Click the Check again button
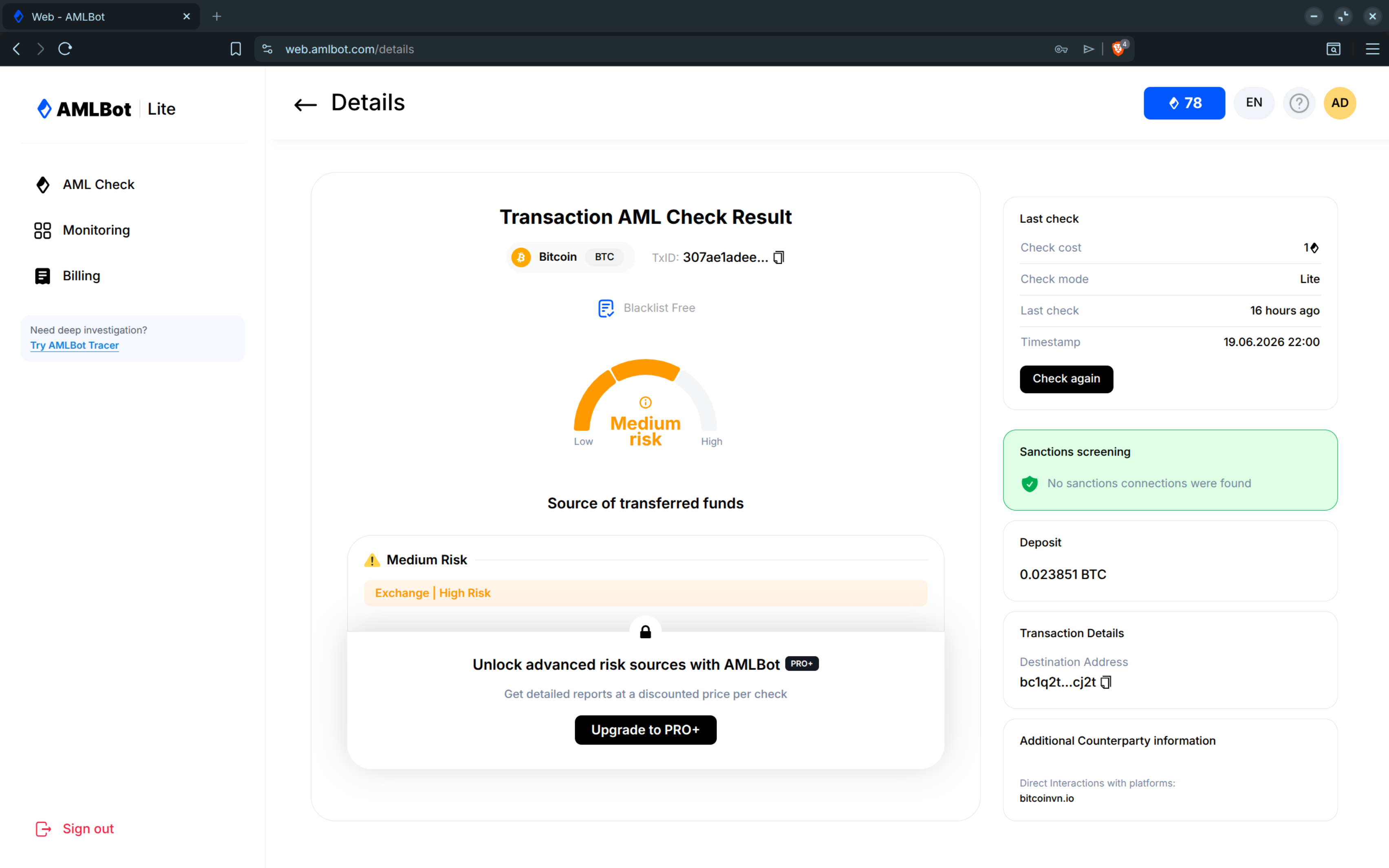This screenshot has width=1389, height=868. click(1067, 379)
